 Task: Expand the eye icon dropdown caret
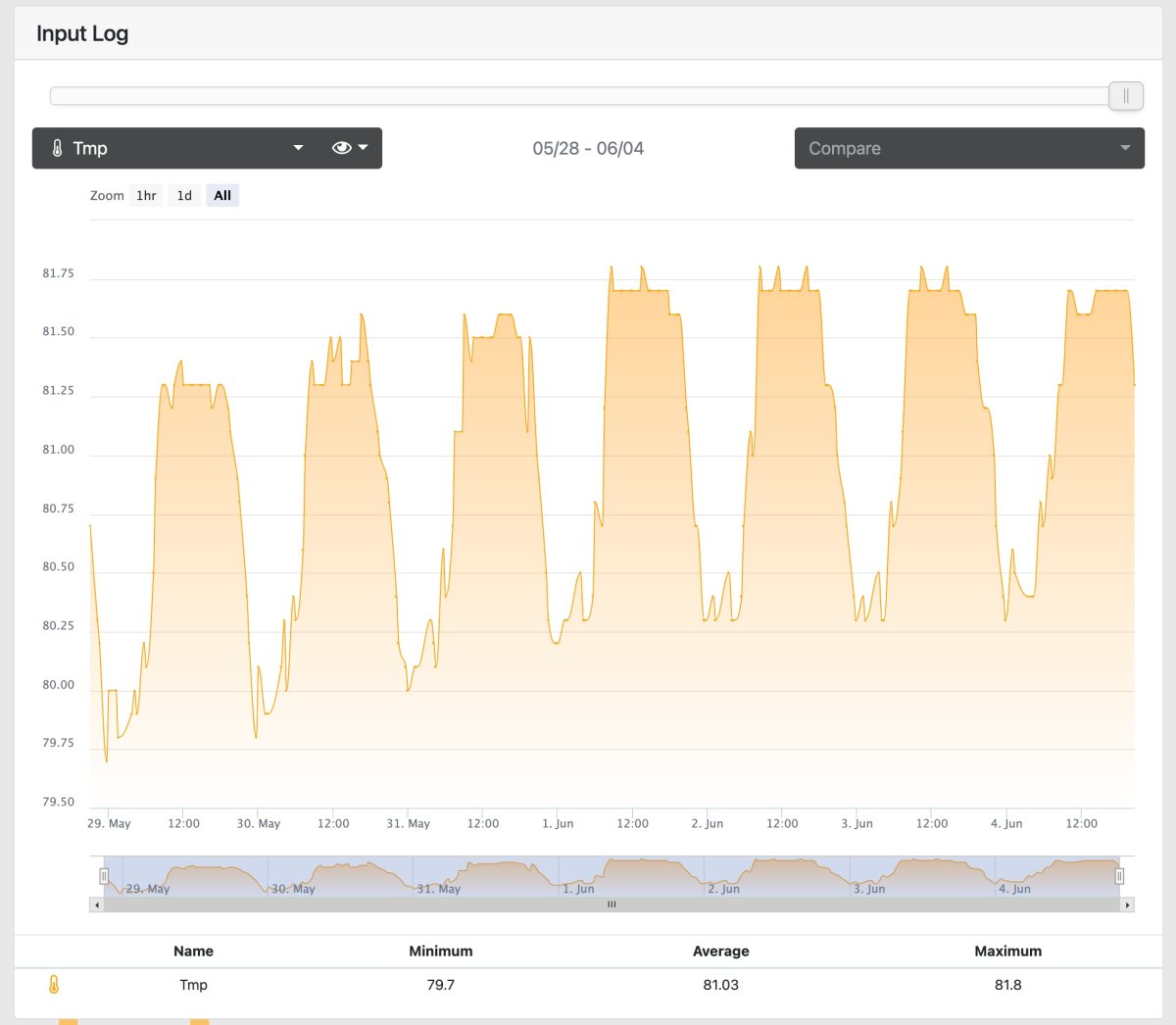(364, 148)
